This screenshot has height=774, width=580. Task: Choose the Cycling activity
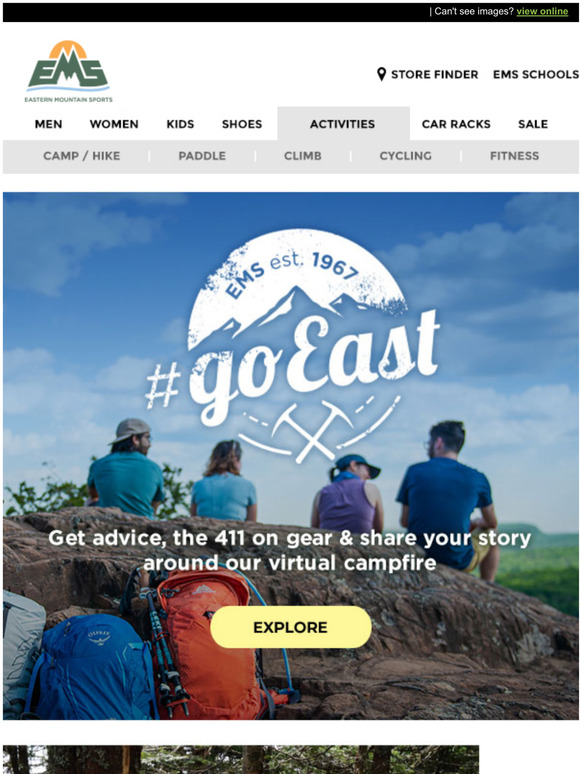tap(405, 156)
